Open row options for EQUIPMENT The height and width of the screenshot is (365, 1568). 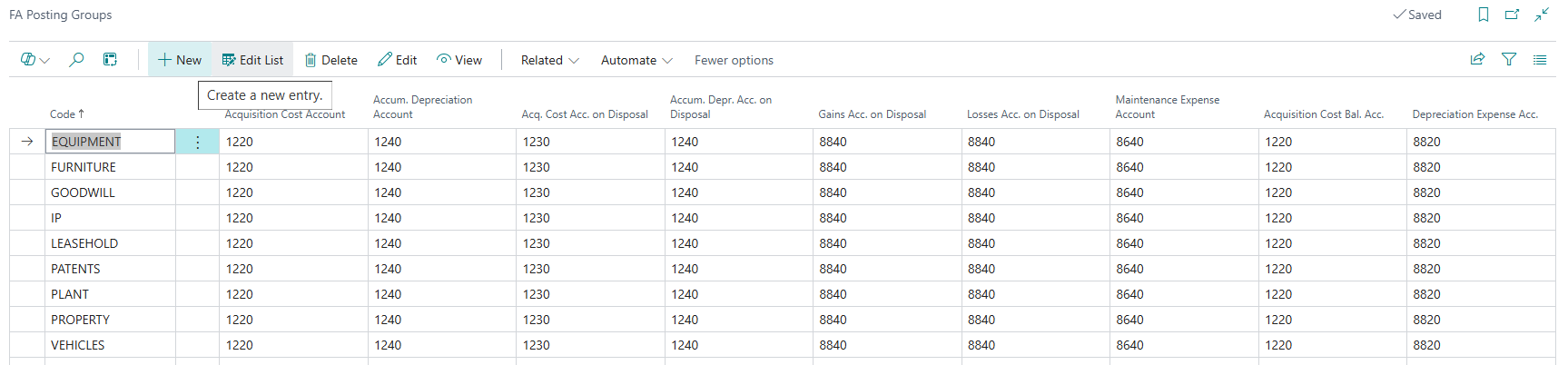pos(198,142)
